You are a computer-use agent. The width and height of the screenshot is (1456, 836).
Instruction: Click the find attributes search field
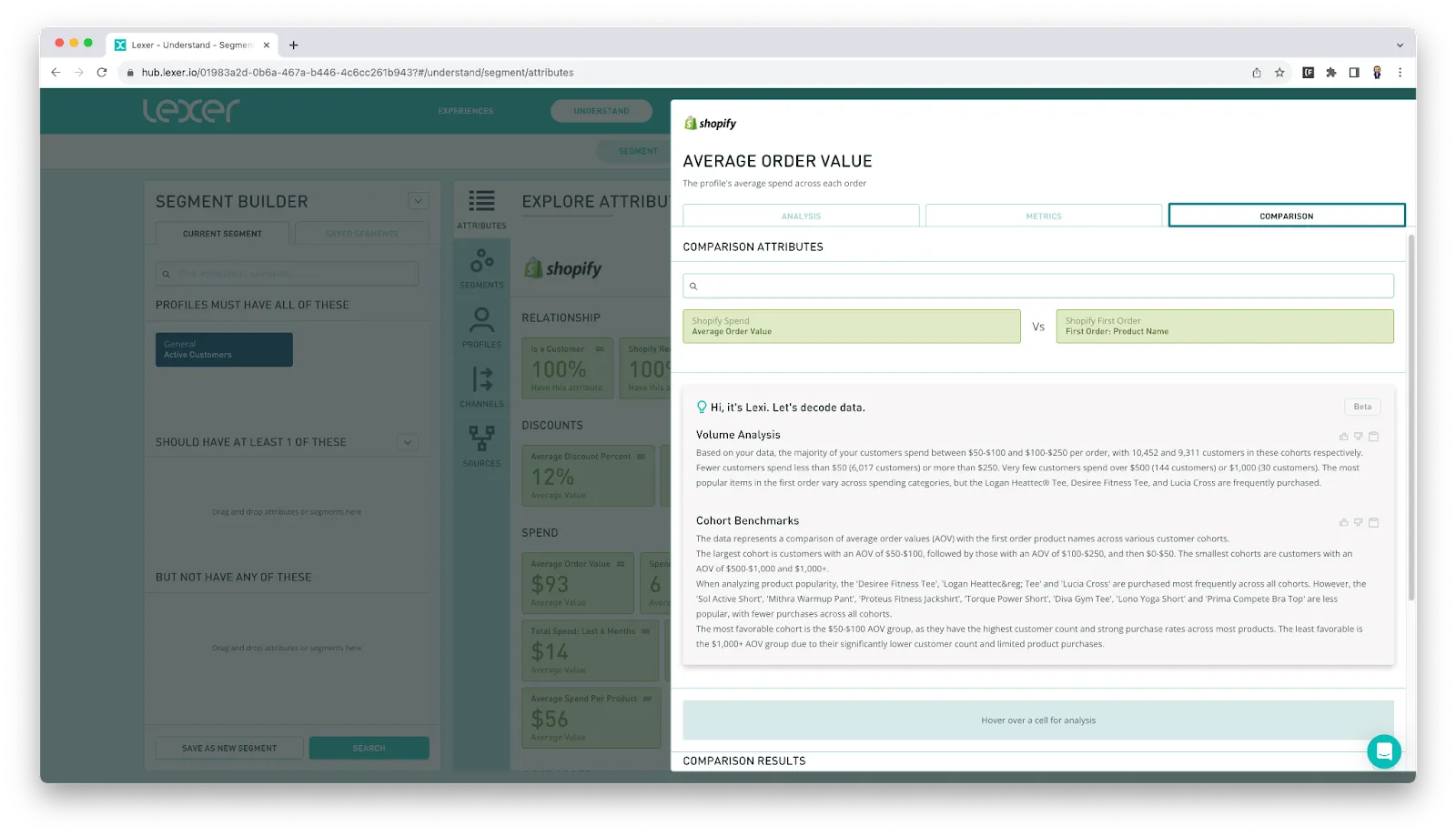click(287, 274)
